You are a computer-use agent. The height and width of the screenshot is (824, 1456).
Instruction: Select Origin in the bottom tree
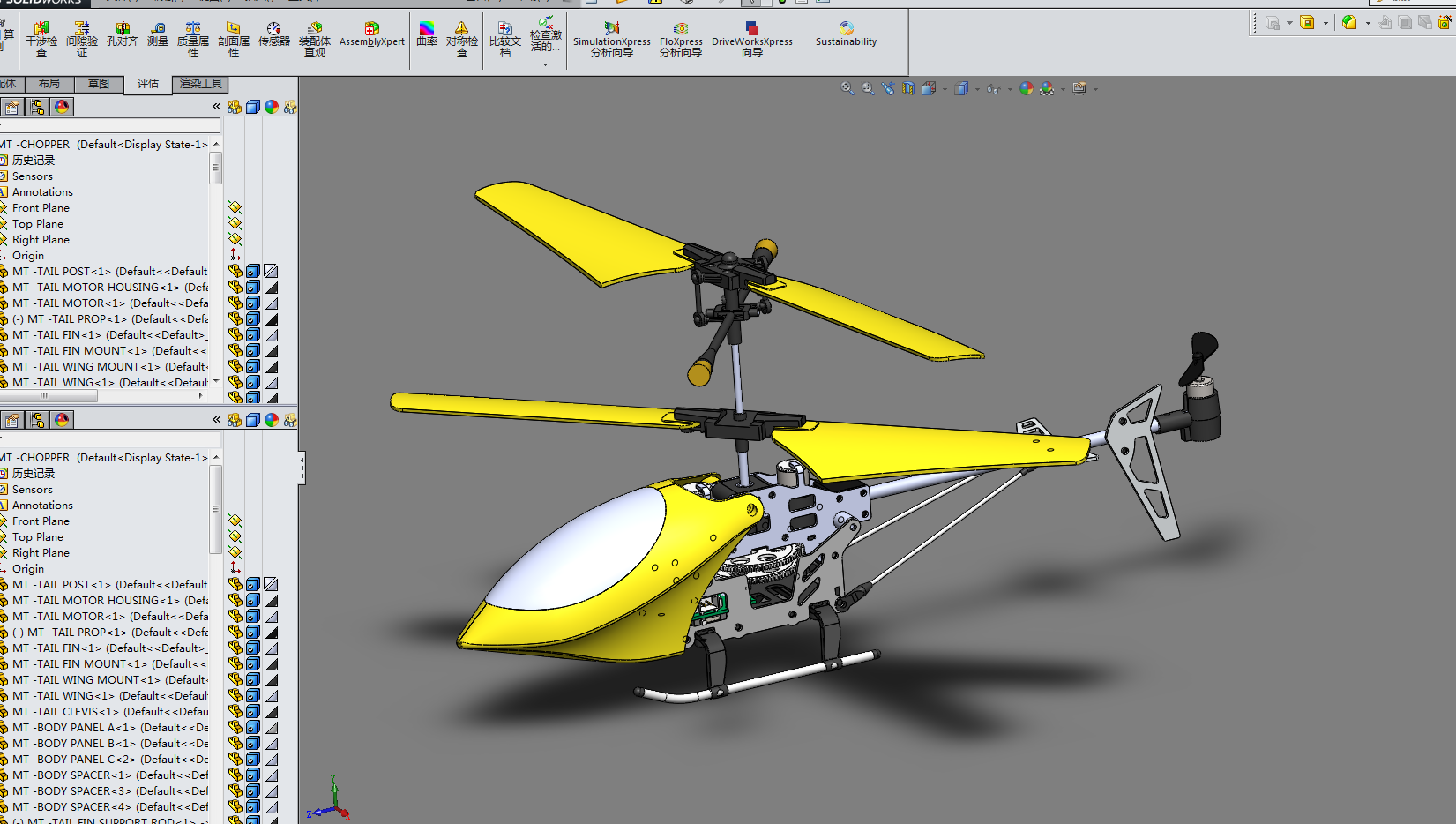coord(28,568)
